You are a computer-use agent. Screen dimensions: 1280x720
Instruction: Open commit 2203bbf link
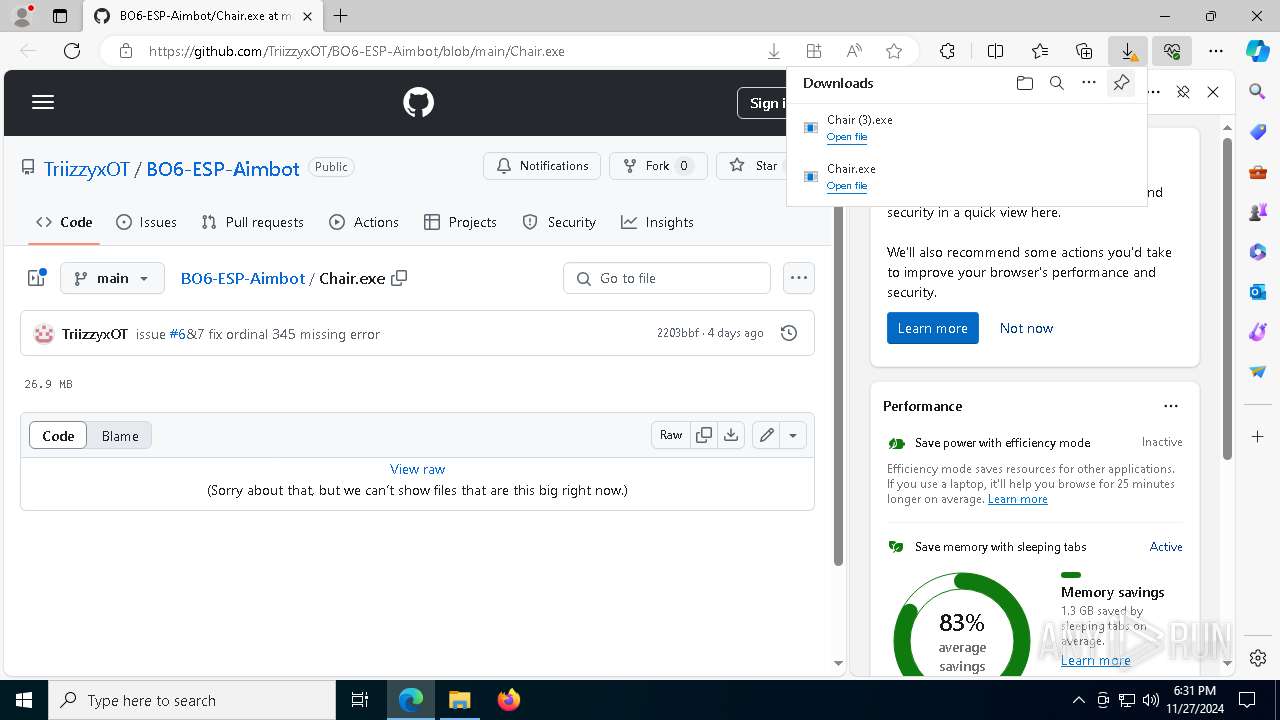point(678,333)
